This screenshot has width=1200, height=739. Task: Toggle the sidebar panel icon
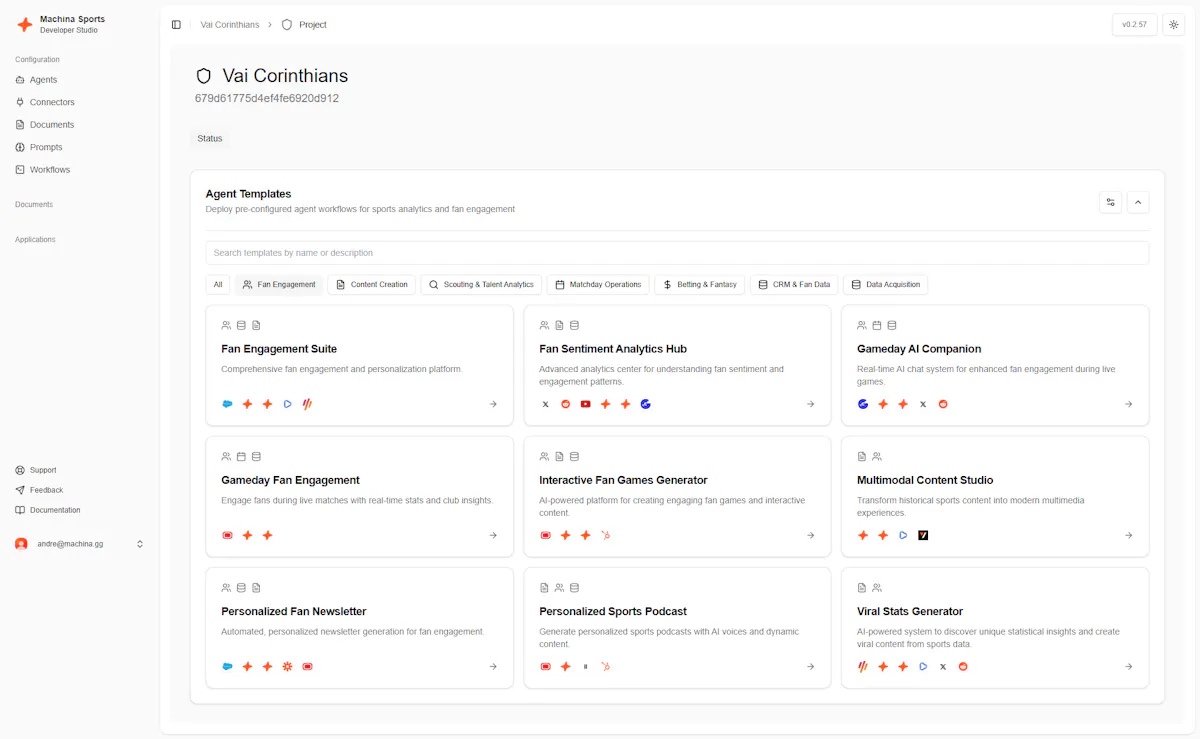(176, 25)
